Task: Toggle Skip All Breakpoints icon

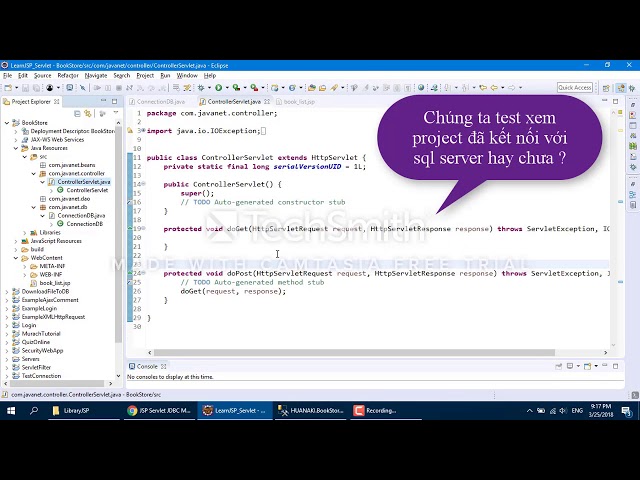Action: 82,88
